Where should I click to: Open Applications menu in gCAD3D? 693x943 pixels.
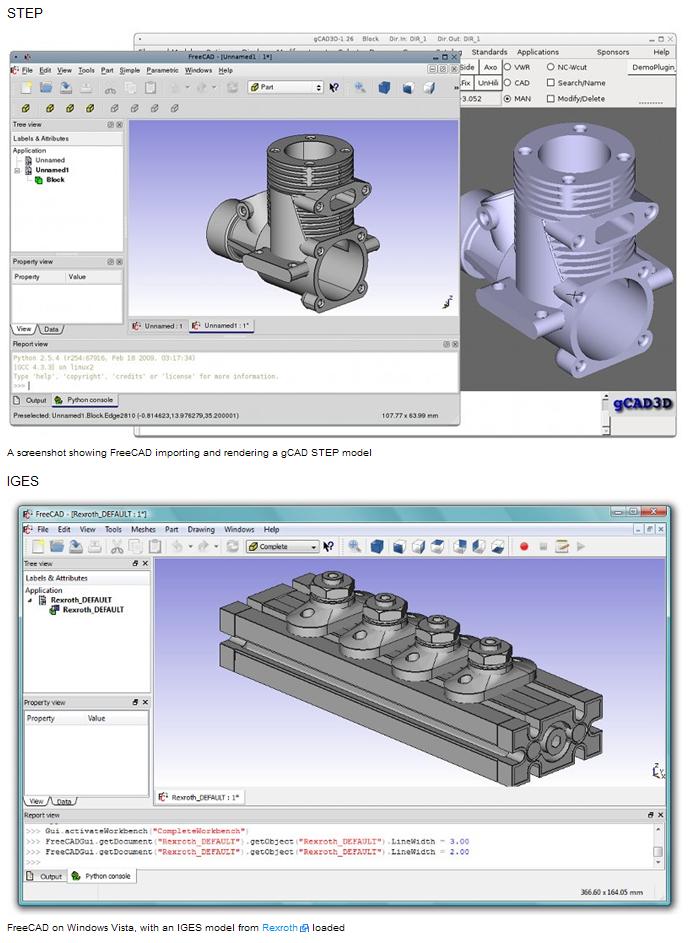(538, 52)
